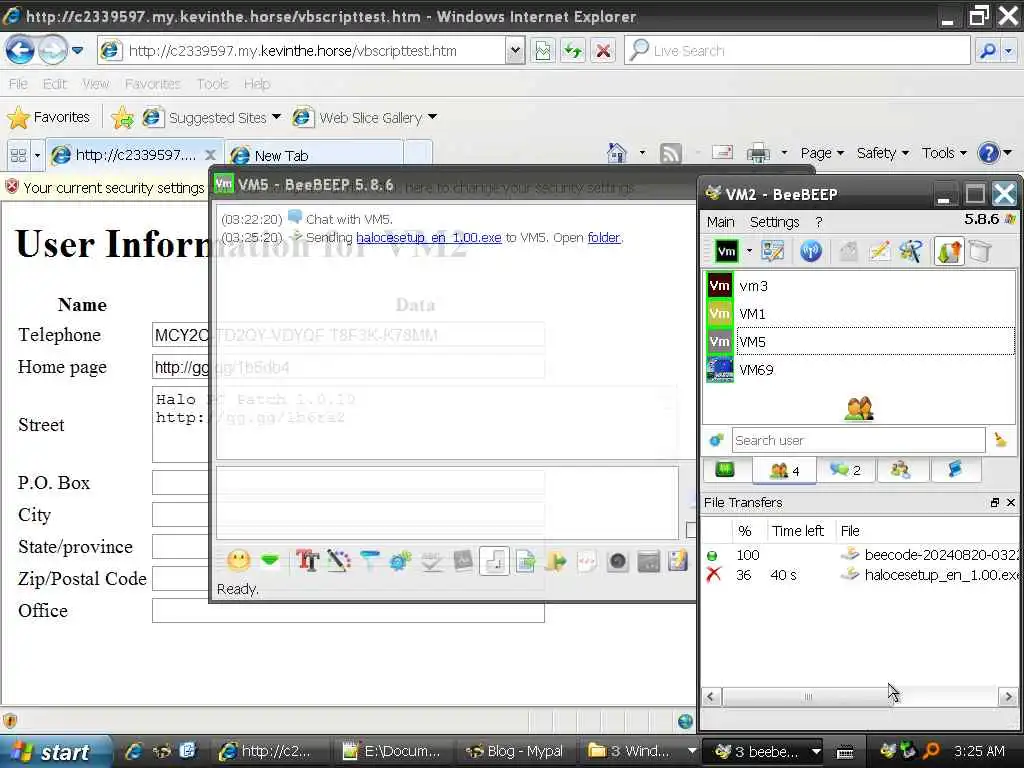
Task: Click the edit profile card icon
Action: tap(773, 251)
